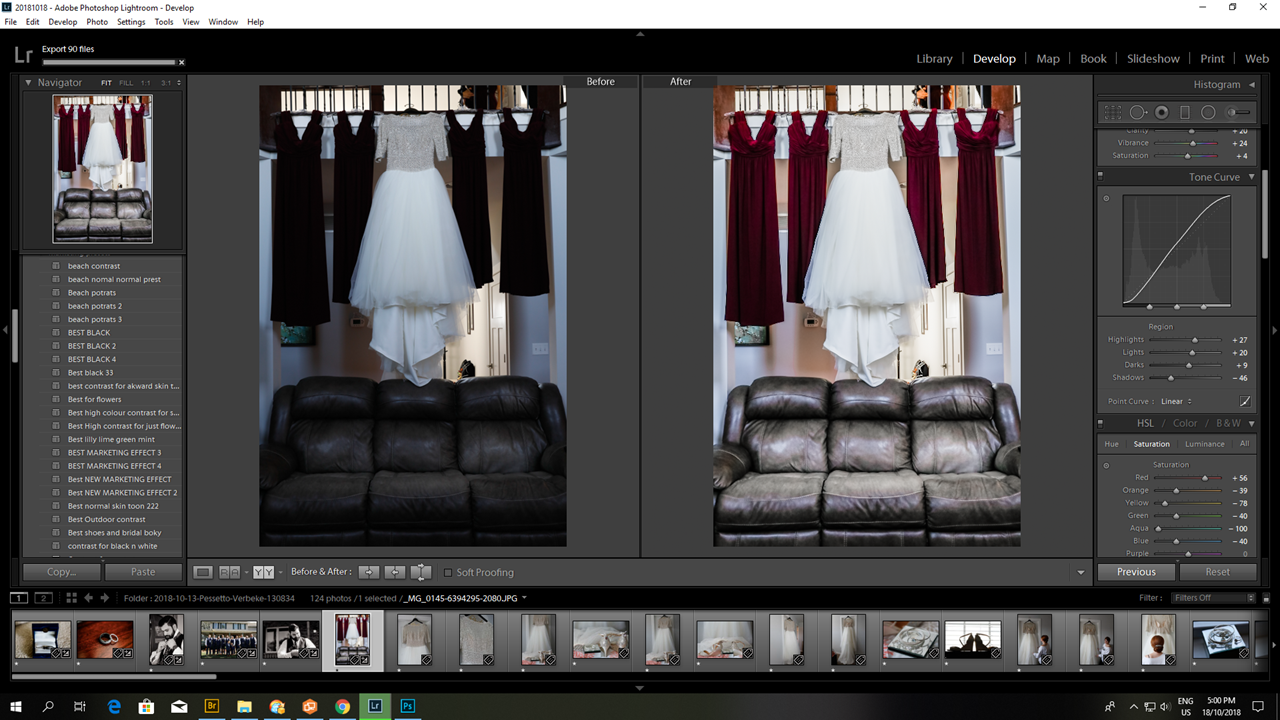Open the Develop menu

point(62,21)
